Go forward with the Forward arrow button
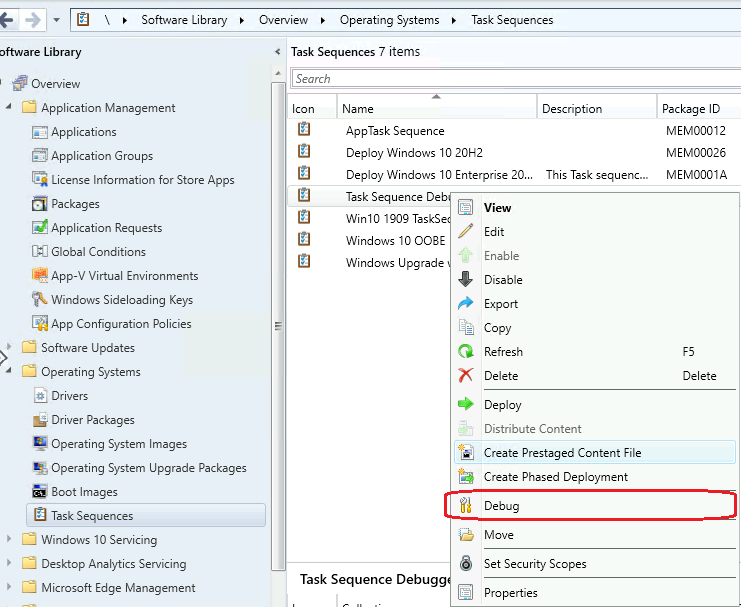741x607 pixels. click(x=33, y=20)
